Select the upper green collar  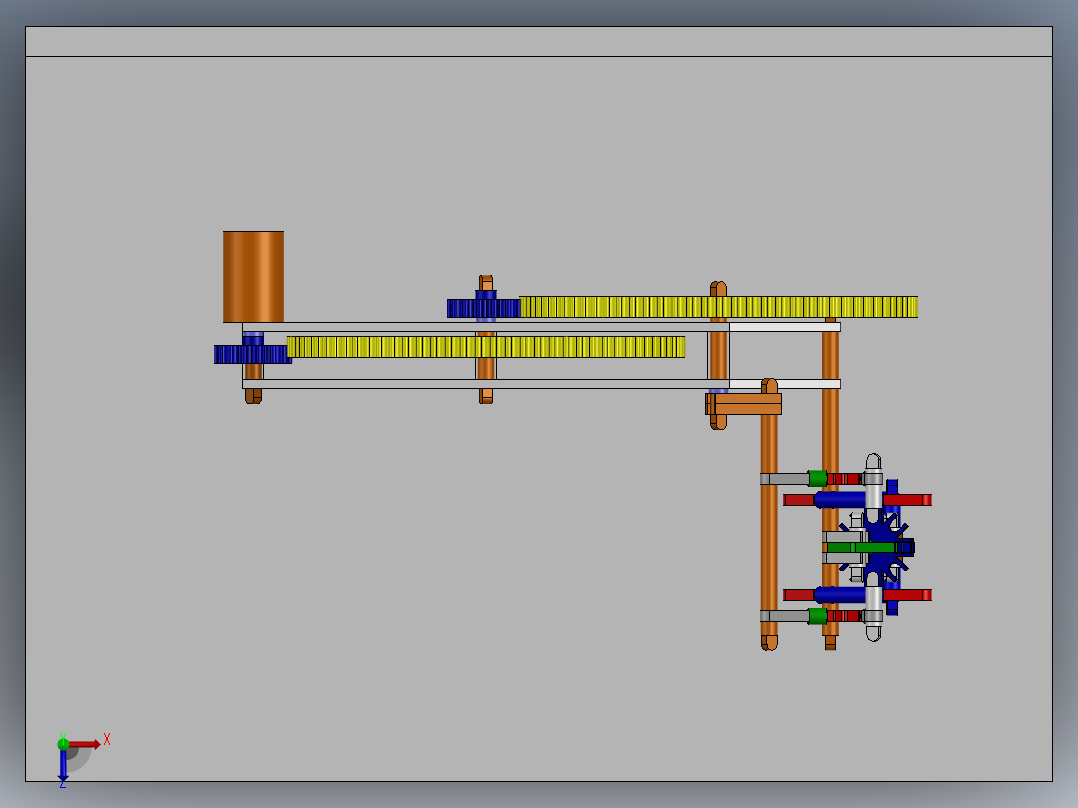(817, 479)
